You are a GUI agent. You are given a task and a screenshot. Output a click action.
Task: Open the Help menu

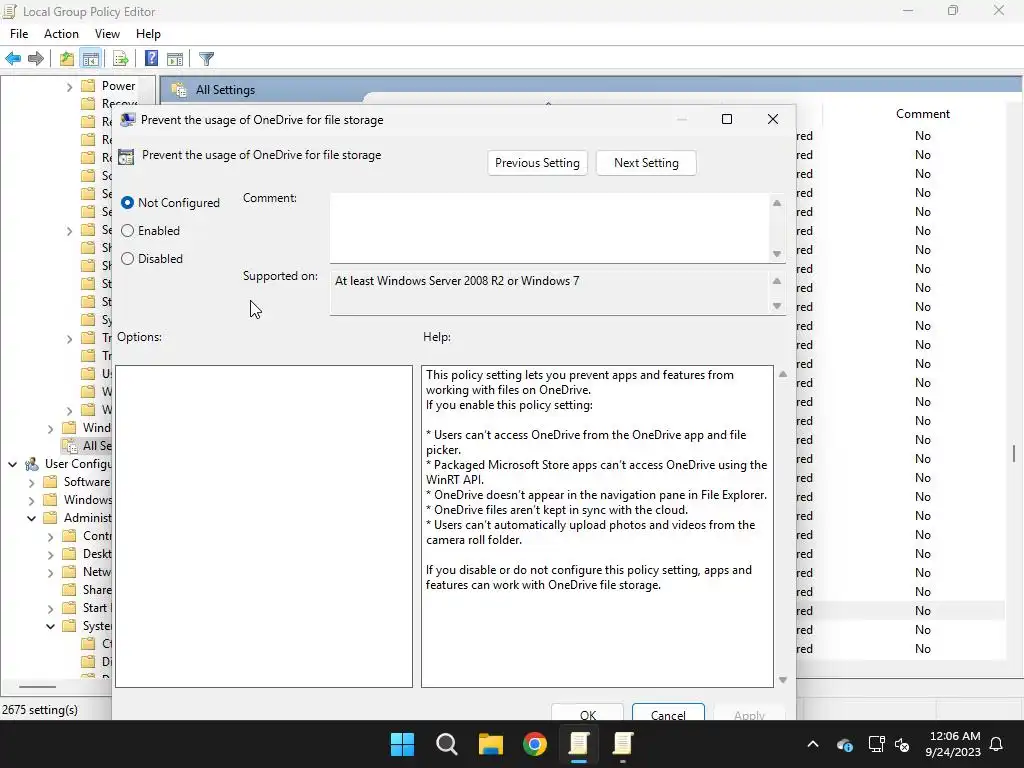pyautogui.click(x=148, y=34)
